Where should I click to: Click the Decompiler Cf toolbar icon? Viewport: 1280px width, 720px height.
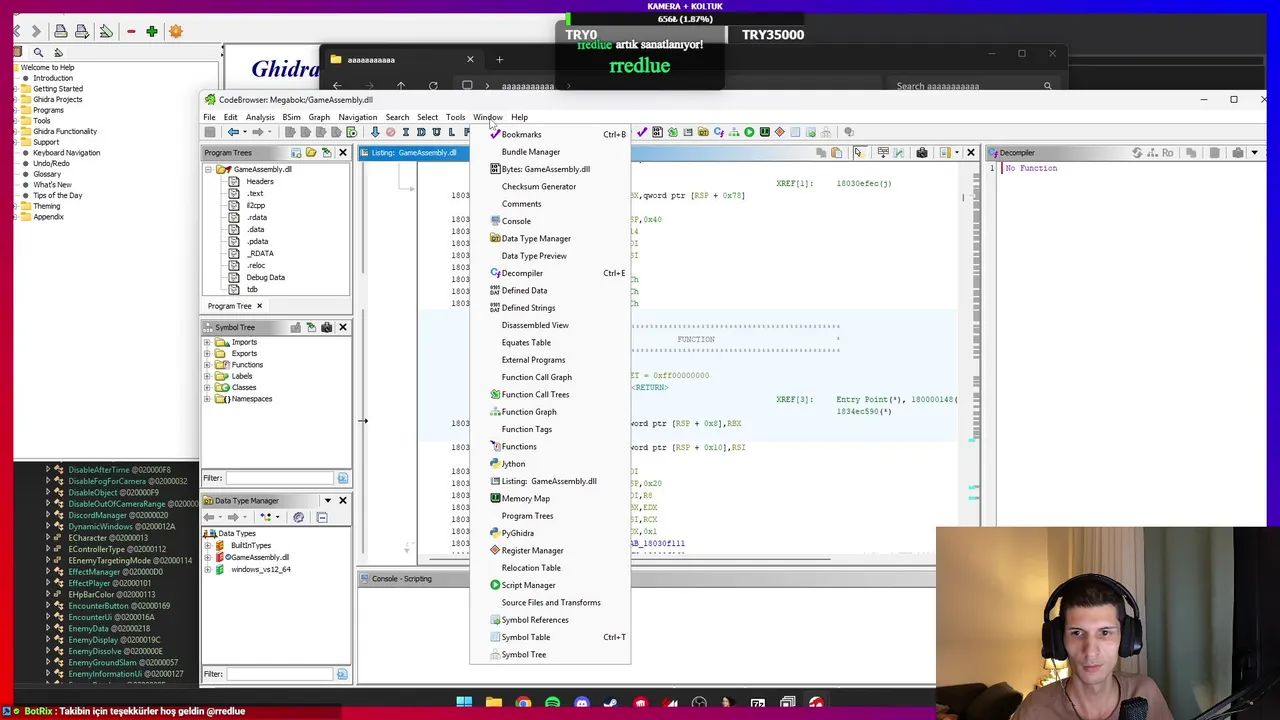(718, 132)
